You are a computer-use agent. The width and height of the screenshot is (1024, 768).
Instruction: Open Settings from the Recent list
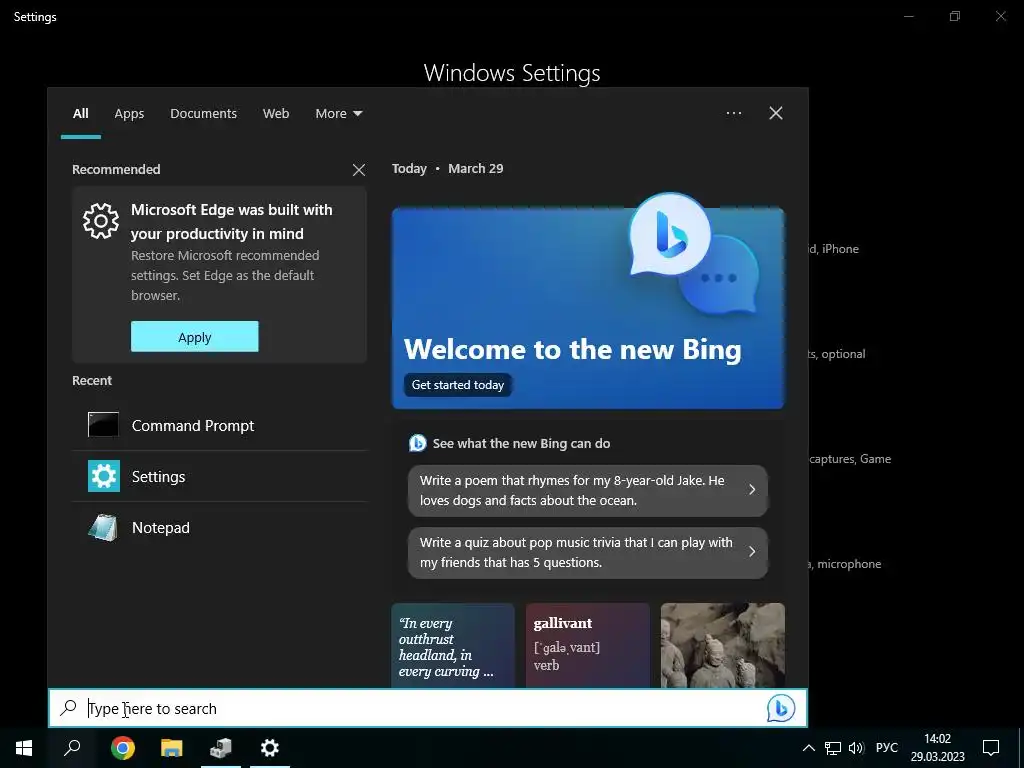(219, 476)
